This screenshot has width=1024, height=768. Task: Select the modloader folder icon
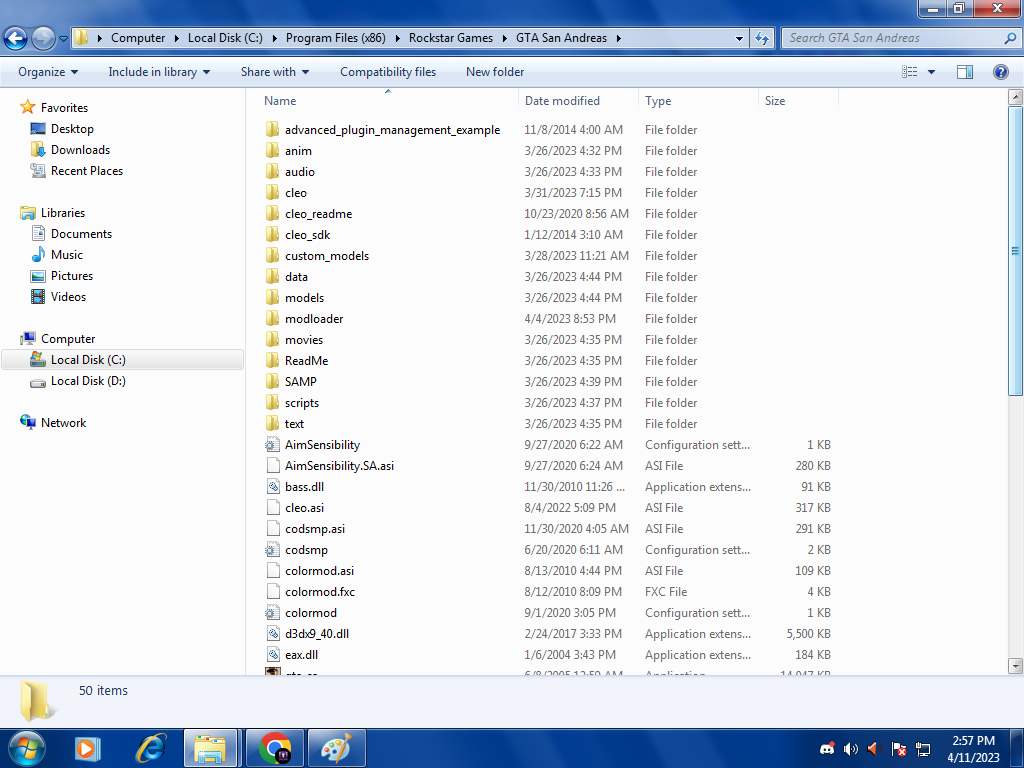272,319
